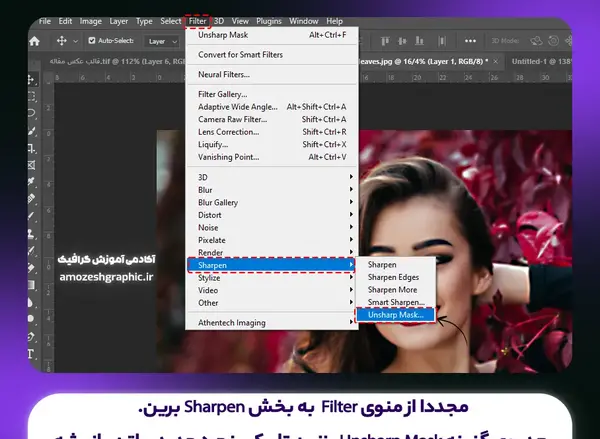Screen dimensions: 600x439
Task: Select the Dodge tool
Action: pos(31,318)
